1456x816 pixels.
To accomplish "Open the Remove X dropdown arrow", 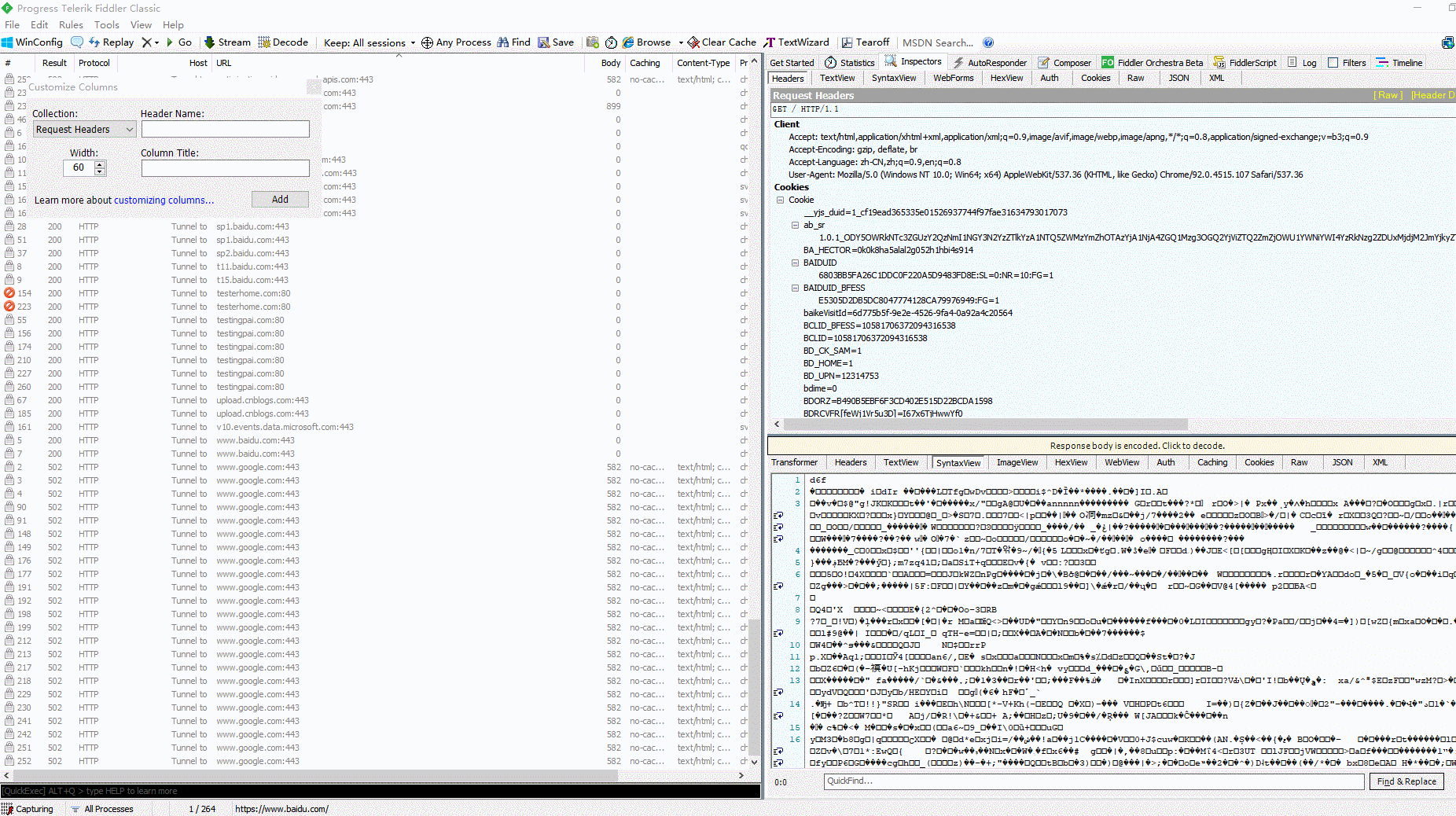I will click(x=157, y=42).
